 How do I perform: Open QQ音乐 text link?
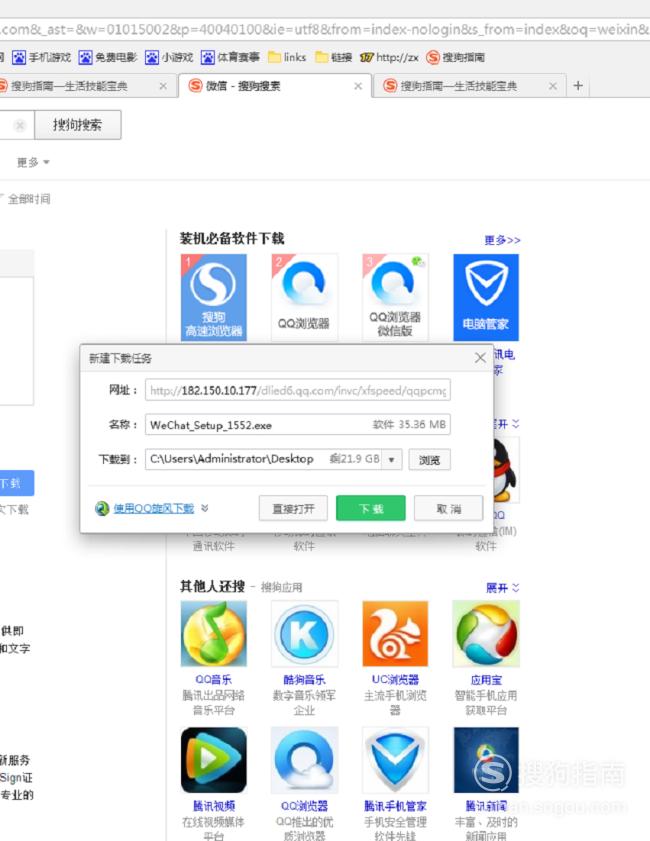pos(213,680)
